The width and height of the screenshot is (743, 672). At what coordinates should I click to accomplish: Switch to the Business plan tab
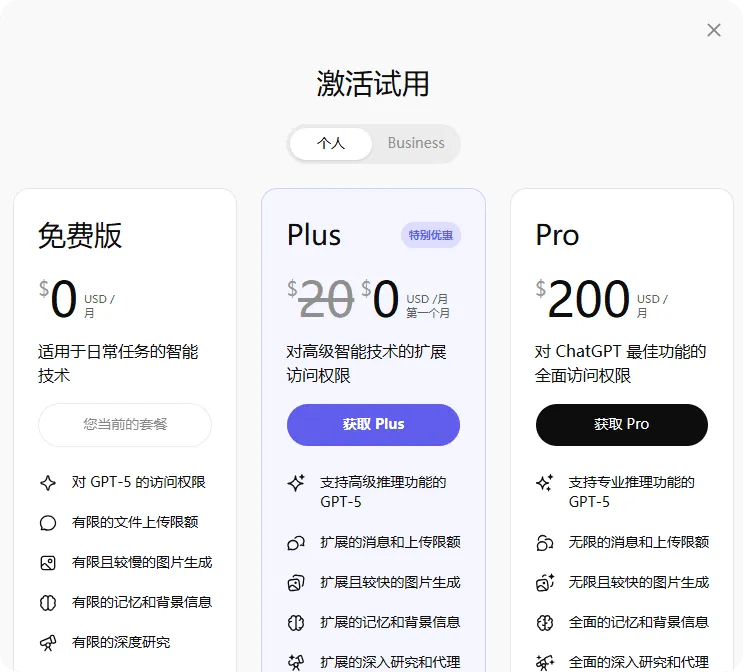pyautogui.click(x=416, y=143)
